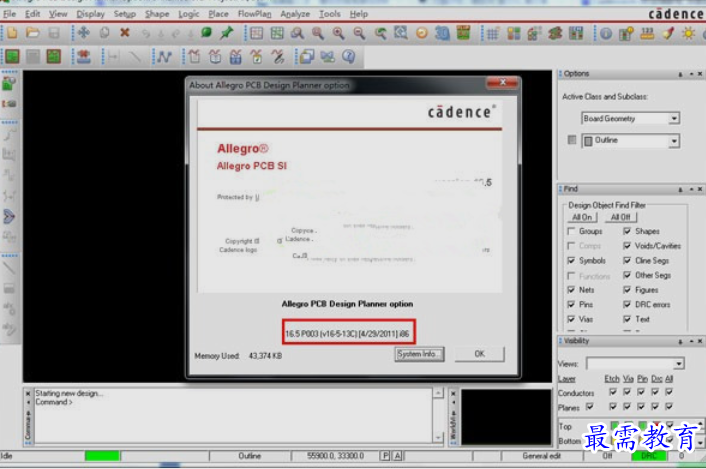Toggle the Shapes checkbox
This screenshot has width=706, height=469.
627,231
